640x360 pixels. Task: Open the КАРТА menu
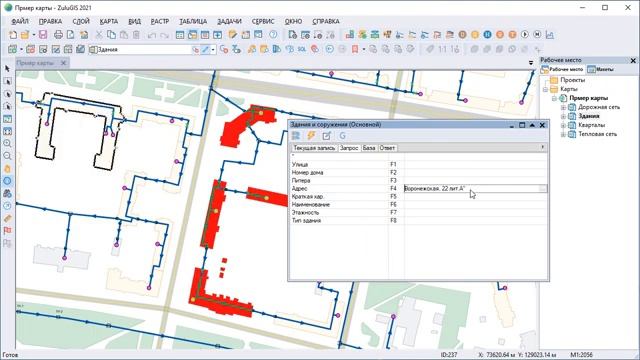109,21
